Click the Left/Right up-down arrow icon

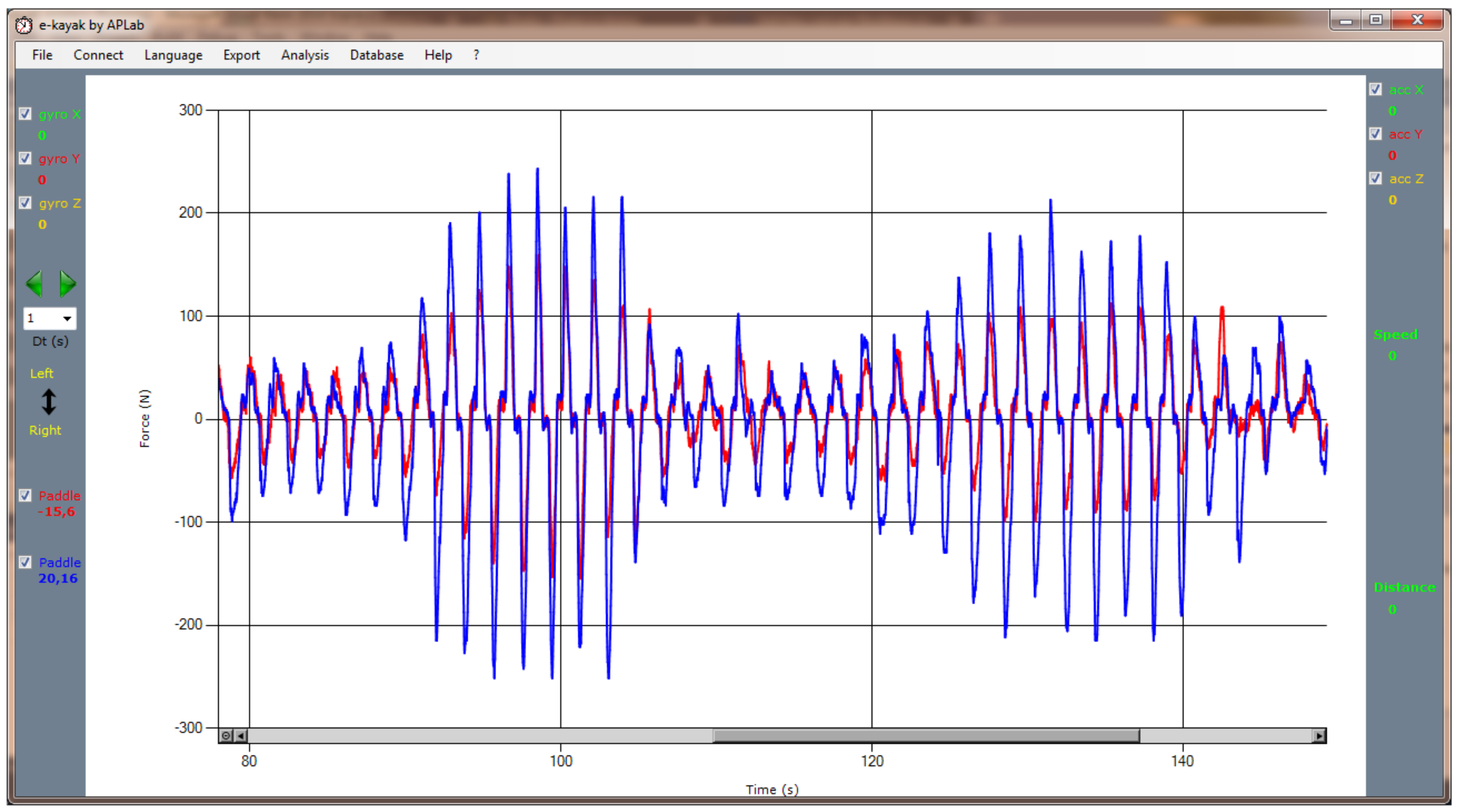[49, 402]
